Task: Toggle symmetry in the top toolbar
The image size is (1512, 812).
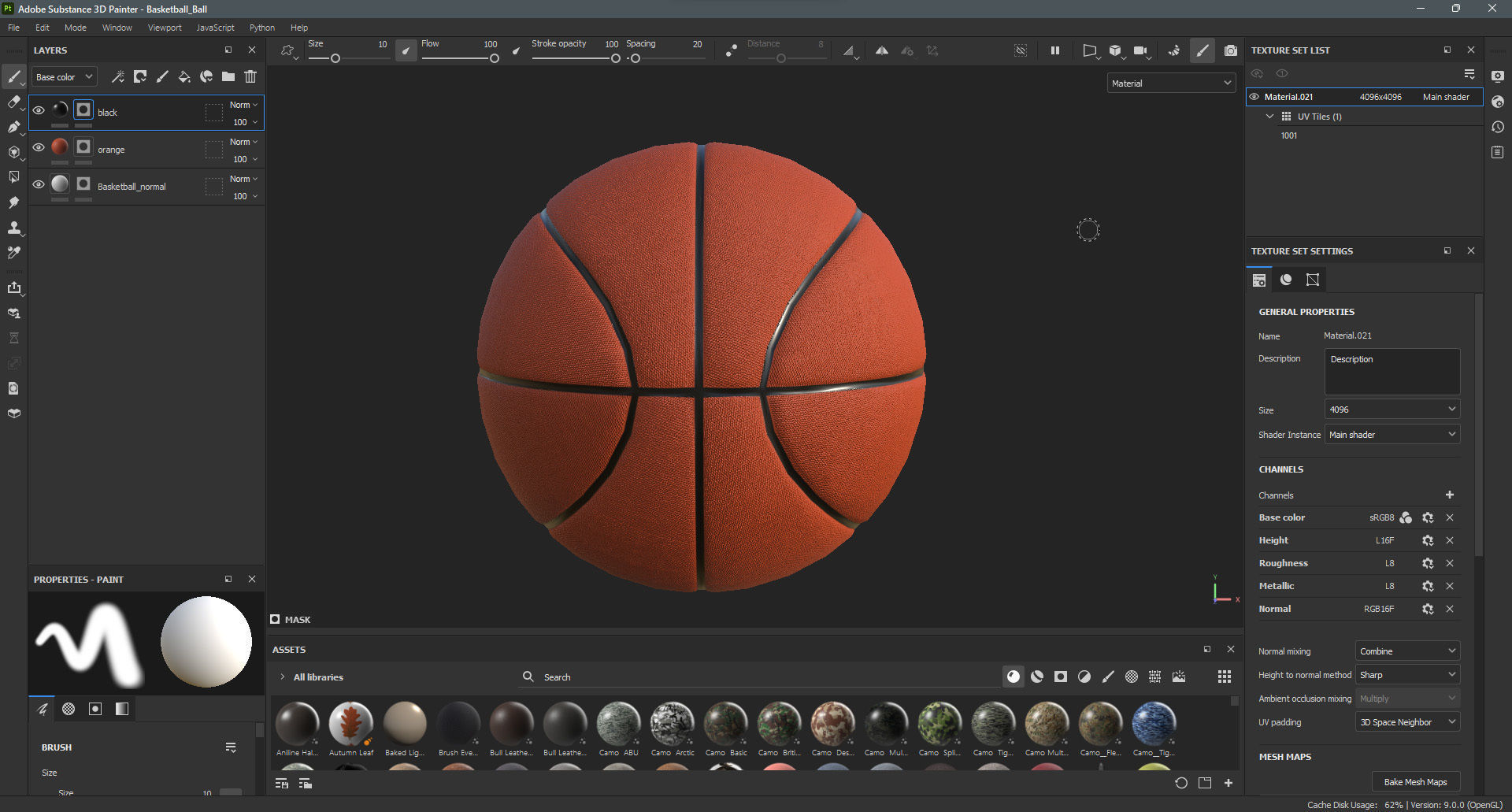Action: click(x=882, y=50)
